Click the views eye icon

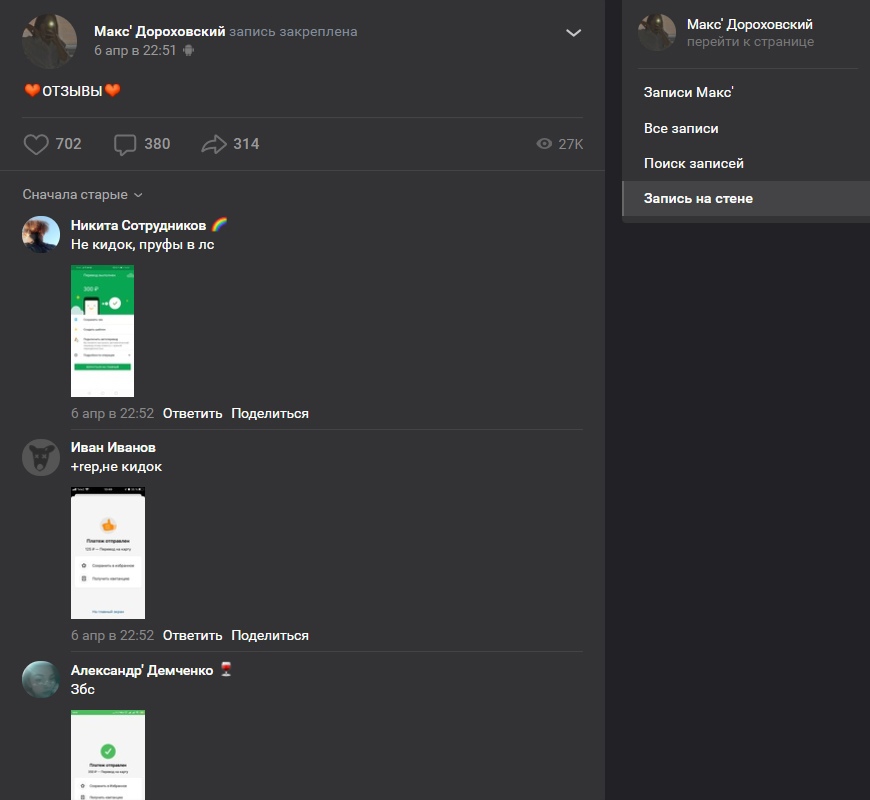[544, 144]
